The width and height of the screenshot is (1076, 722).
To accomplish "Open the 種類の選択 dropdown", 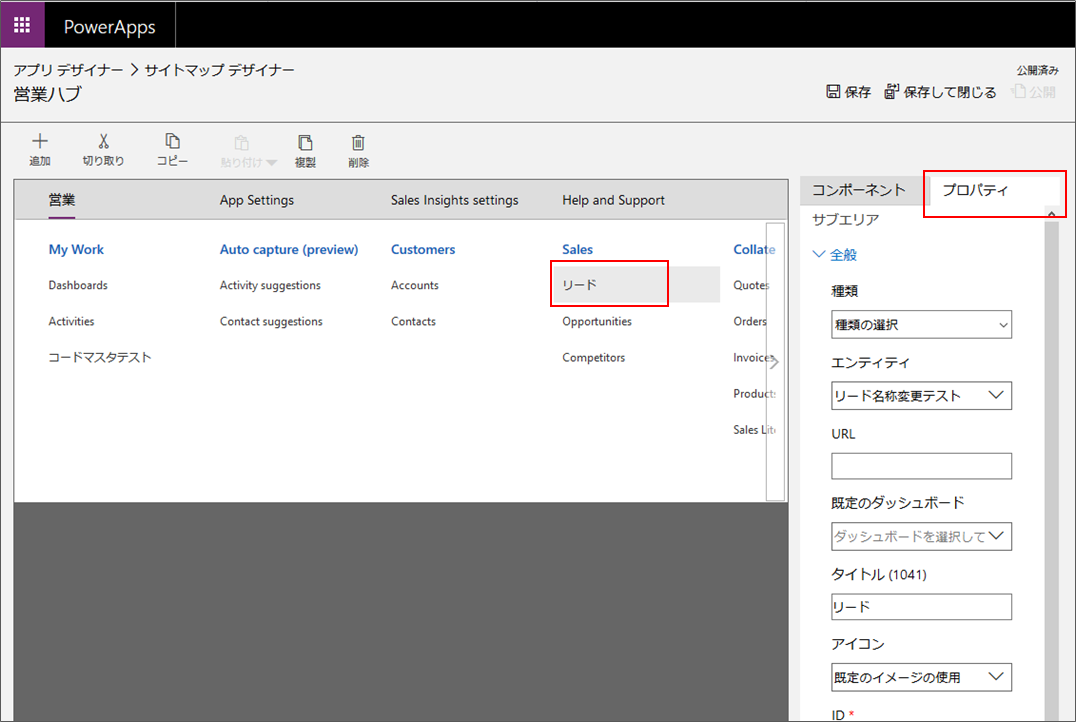I will (x=921, y=324).
